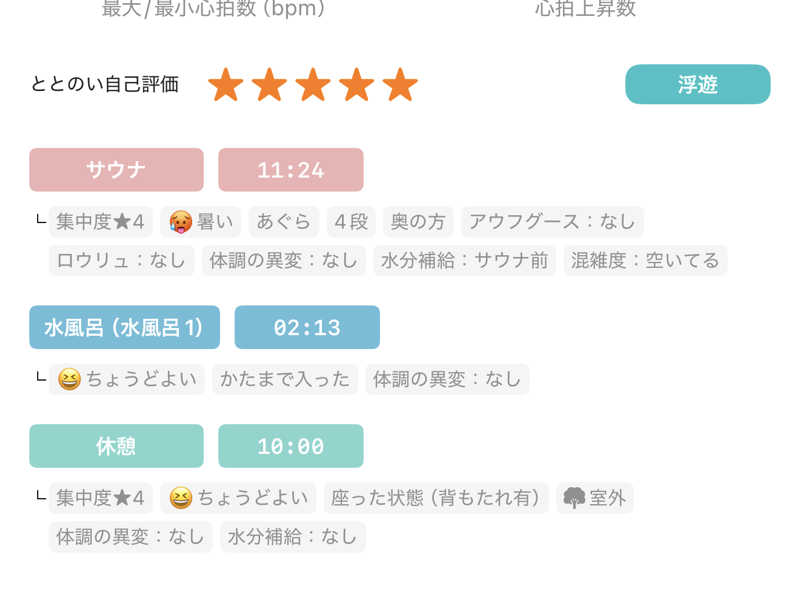The width and height of the screenshot is (800, 600).
Task: Tap the 10:00 rest time badge
Action: pos(291,446)
